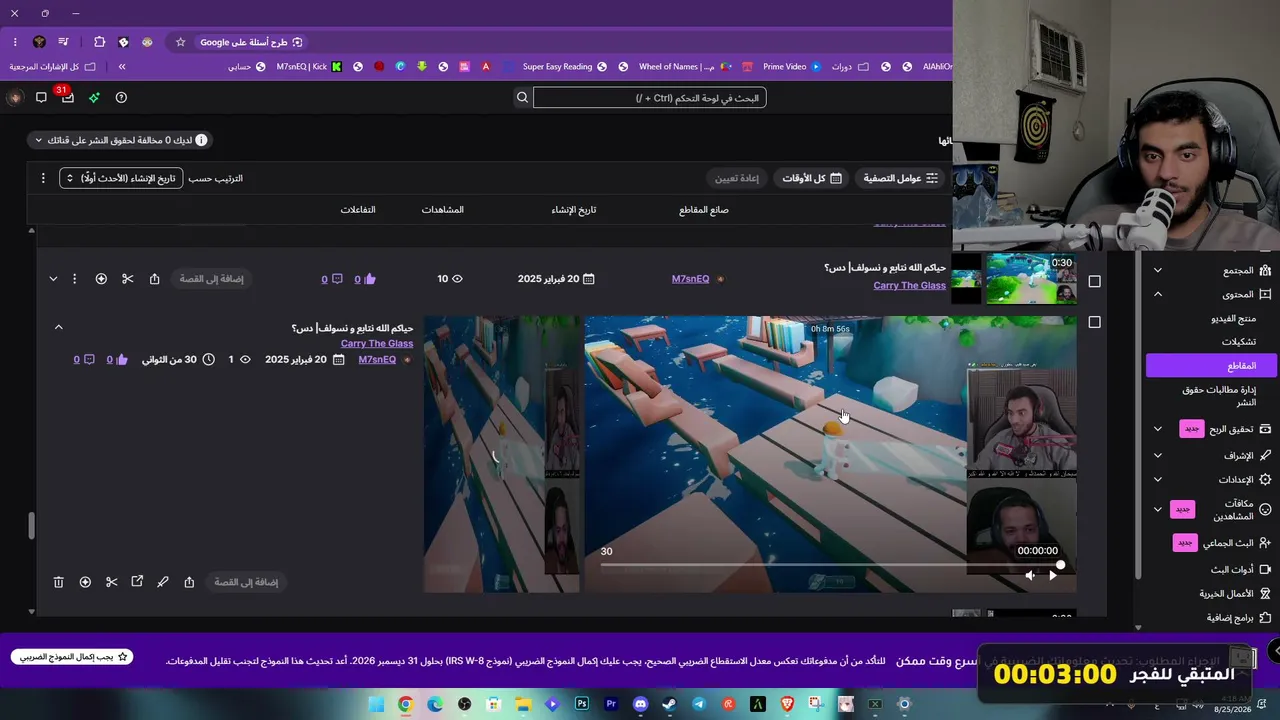Expand the copyright strikes notice لديك 0 مخالفة
This screenshot has width=1280, height=720.
120,140
